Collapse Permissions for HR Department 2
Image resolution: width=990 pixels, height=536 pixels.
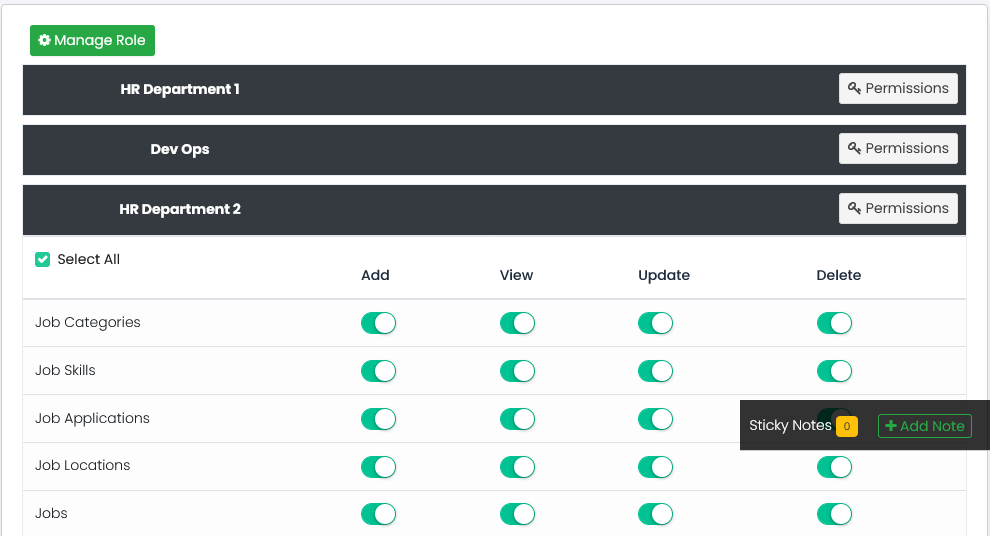pos(897,208)
